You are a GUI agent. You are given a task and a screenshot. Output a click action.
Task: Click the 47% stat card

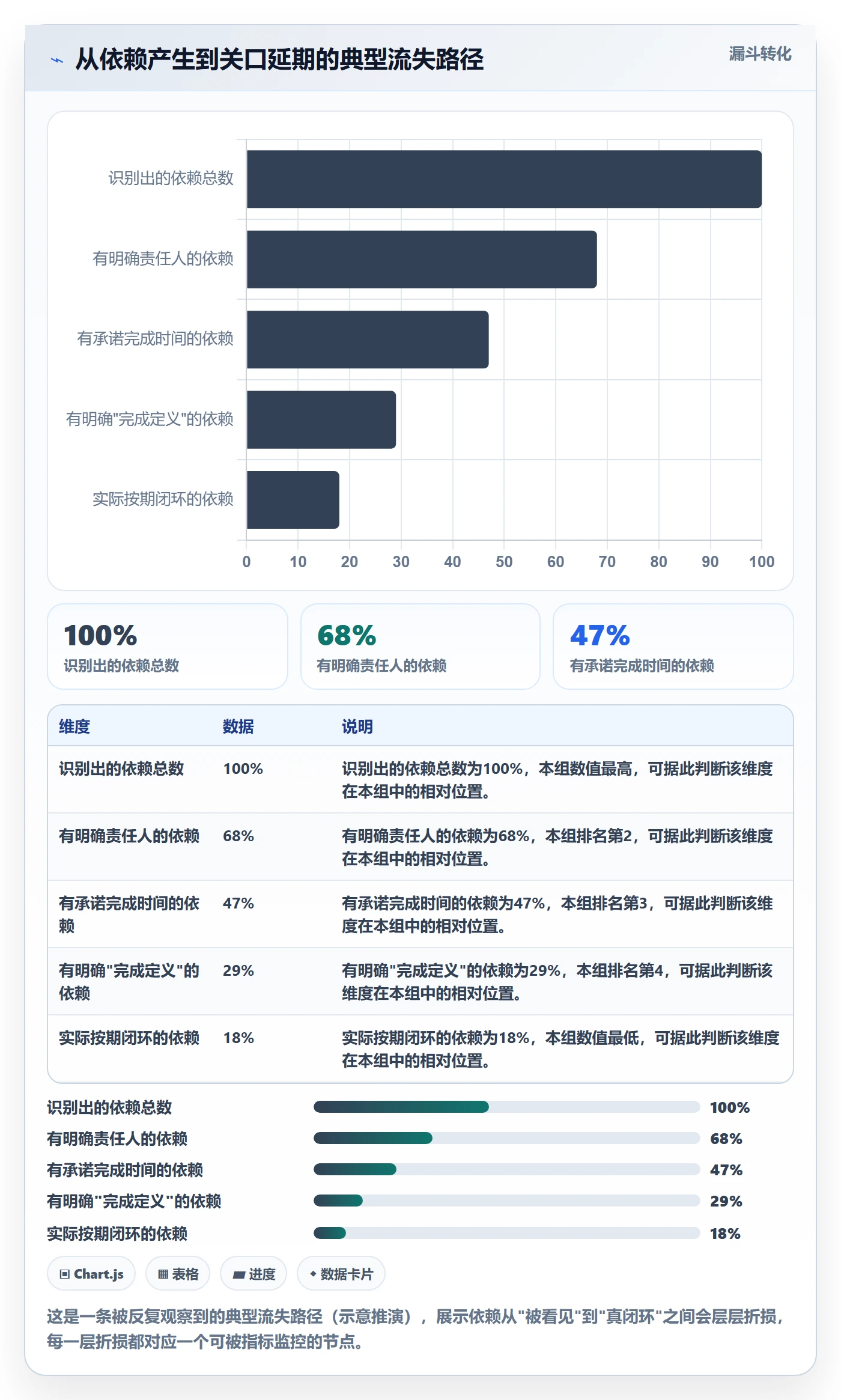tap(673, 647)
